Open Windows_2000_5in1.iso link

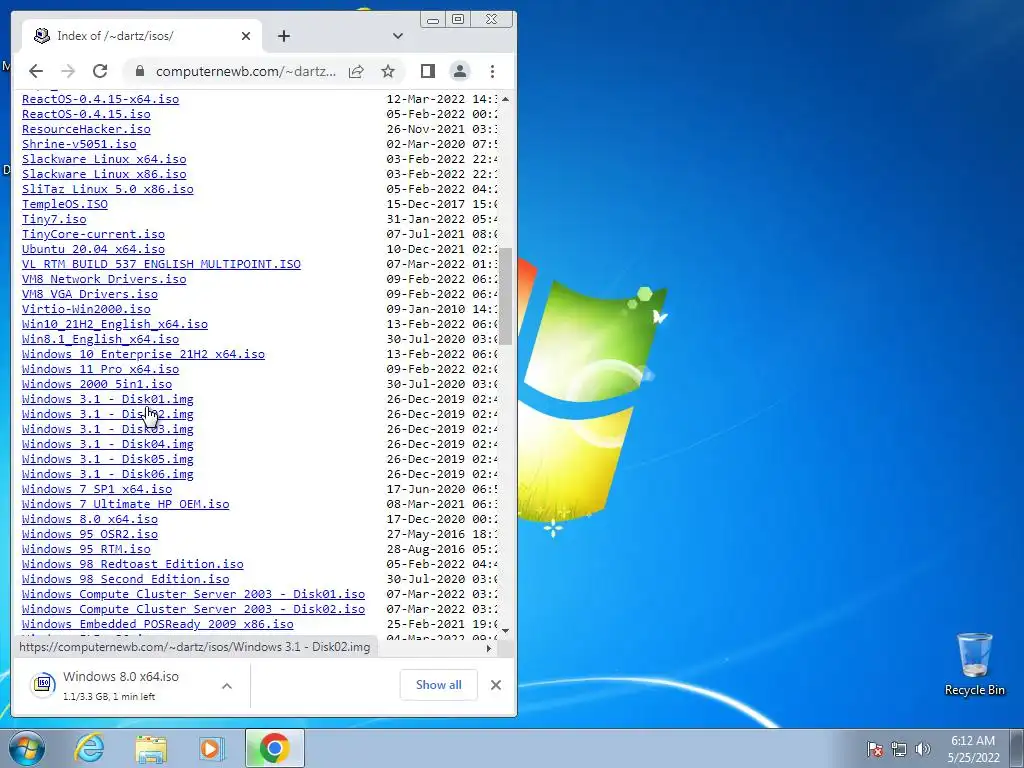tap(97, 385)
